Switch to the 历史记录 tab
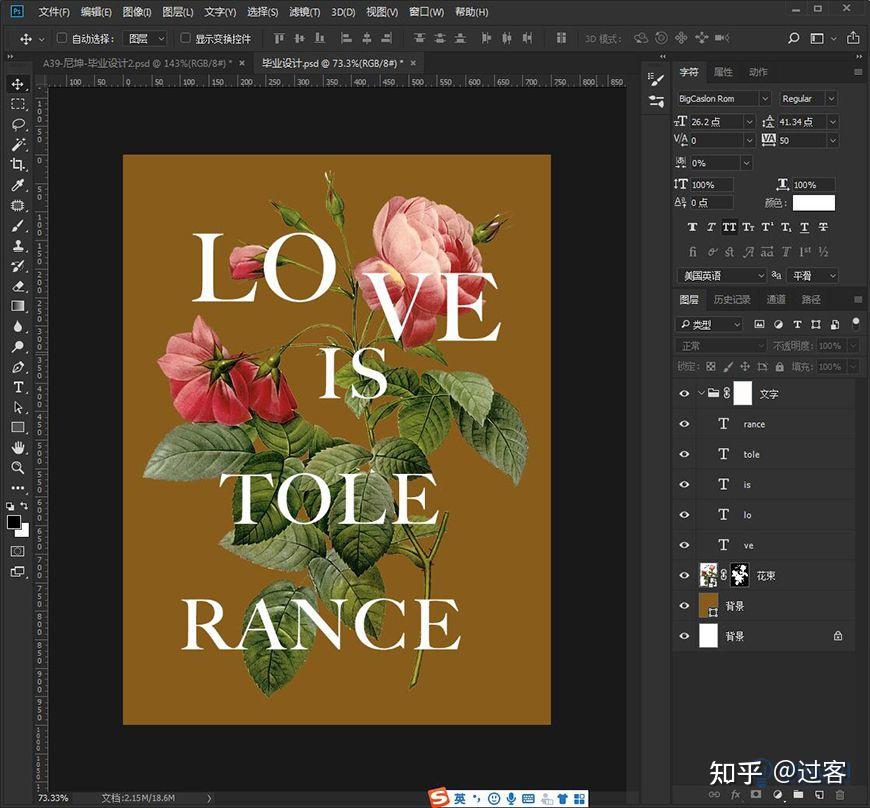Image resolution: width=870 pixels, height=808 pixels. [732, 300]
